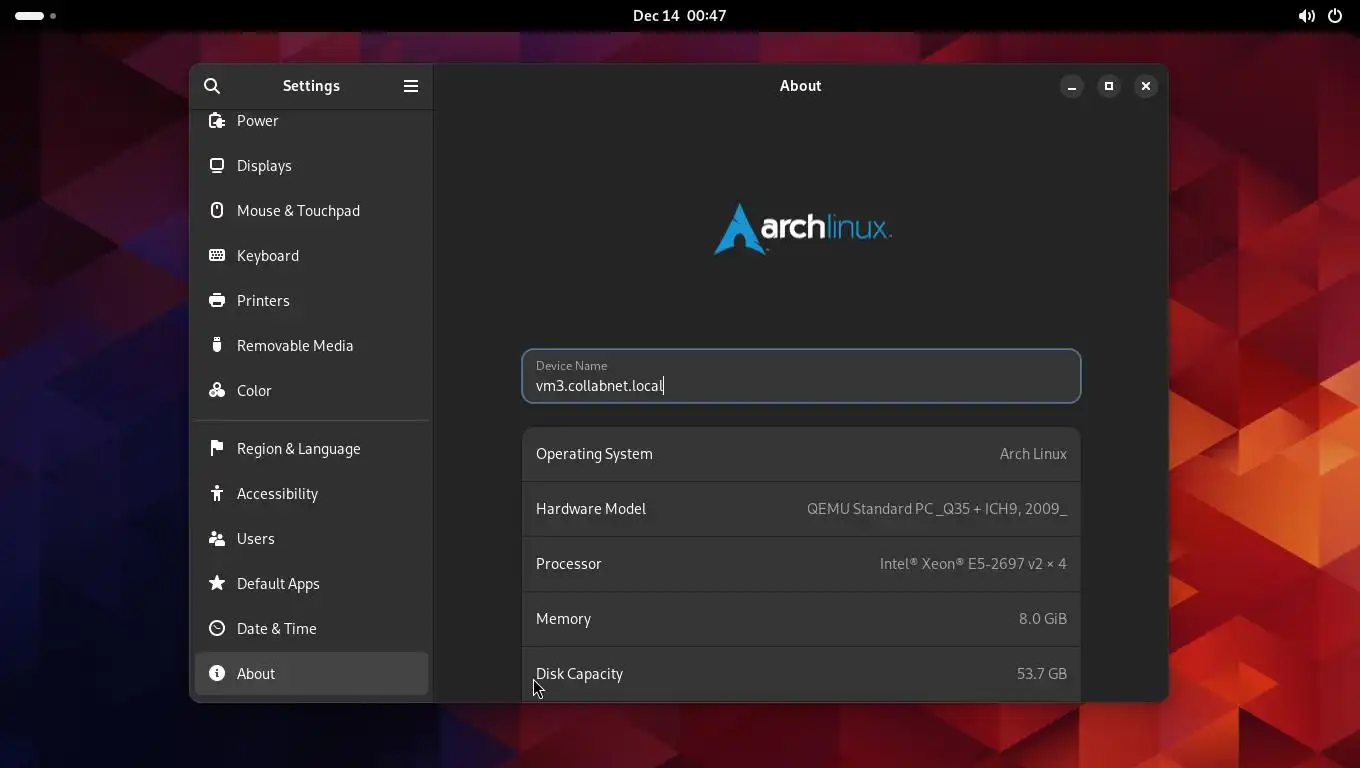This screenshot has height=768, width=1360.
Task: Click the Processor row label
Action: 569,564
